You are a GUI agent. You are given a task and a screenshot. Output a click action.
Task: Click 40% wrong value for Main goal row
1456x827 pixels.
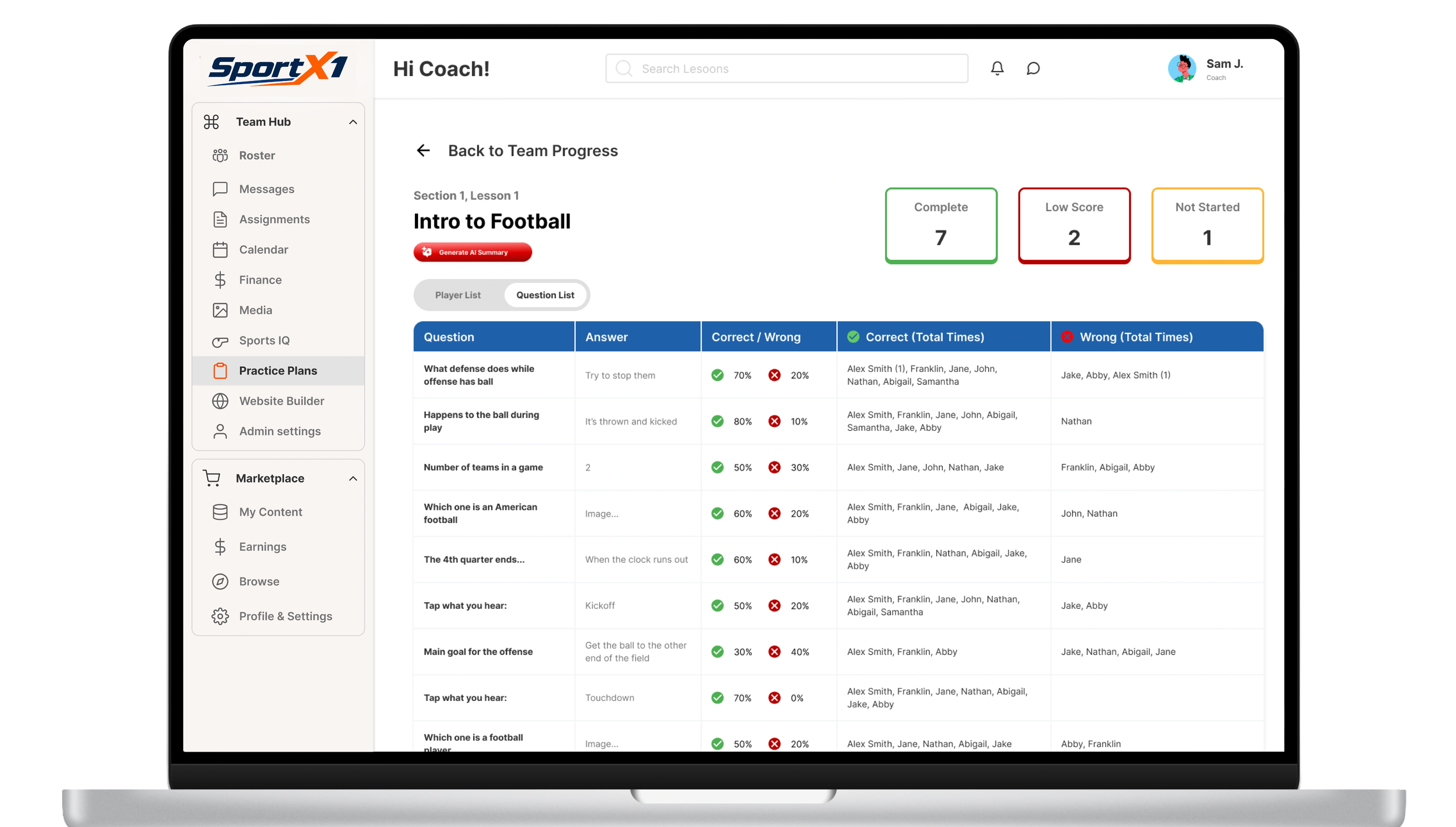tap(799, 651)
